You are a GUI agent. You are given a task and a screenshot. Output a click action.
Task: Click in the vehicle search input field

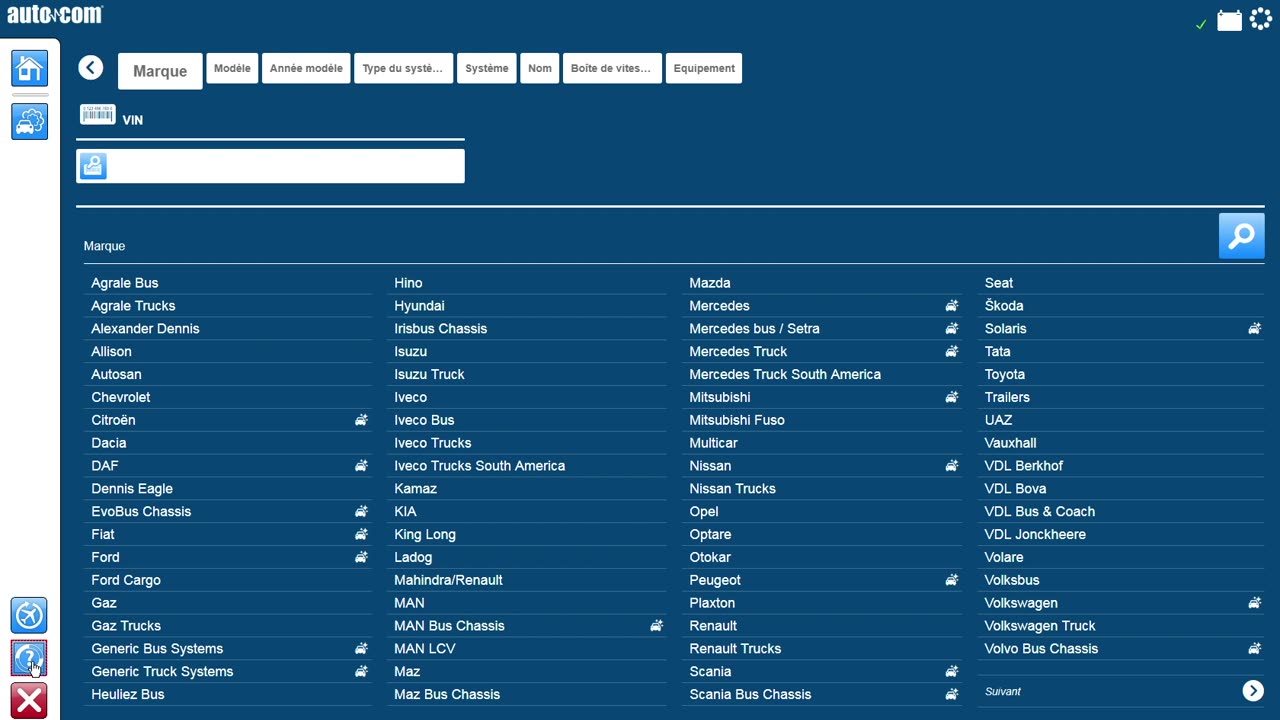(x=270, y=166)
